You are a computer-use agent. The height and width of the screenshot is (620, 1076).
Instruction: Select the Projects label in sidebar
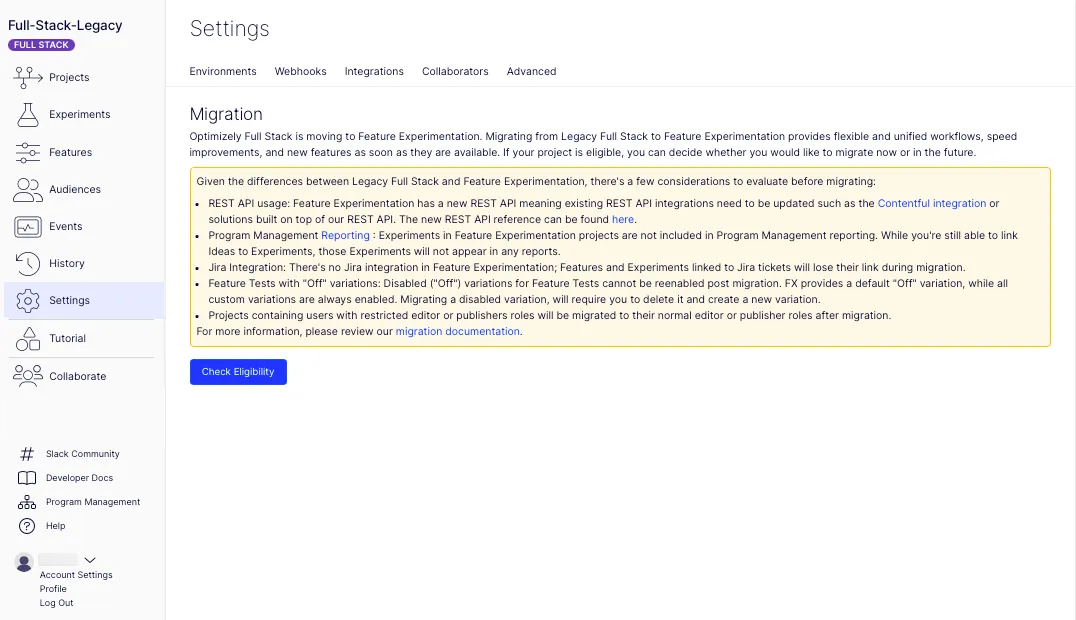click(69, 78)
